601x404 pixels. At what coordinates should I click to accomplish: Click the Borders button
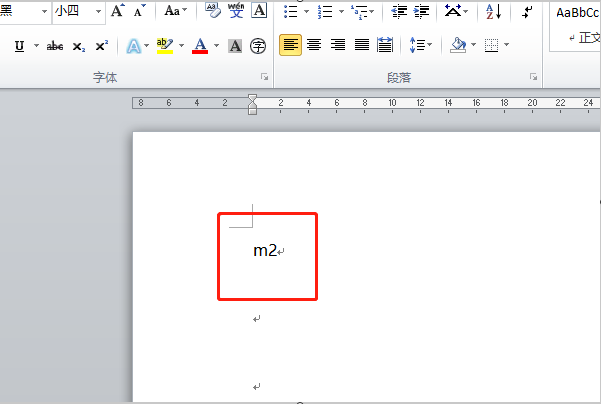[491, 45]
